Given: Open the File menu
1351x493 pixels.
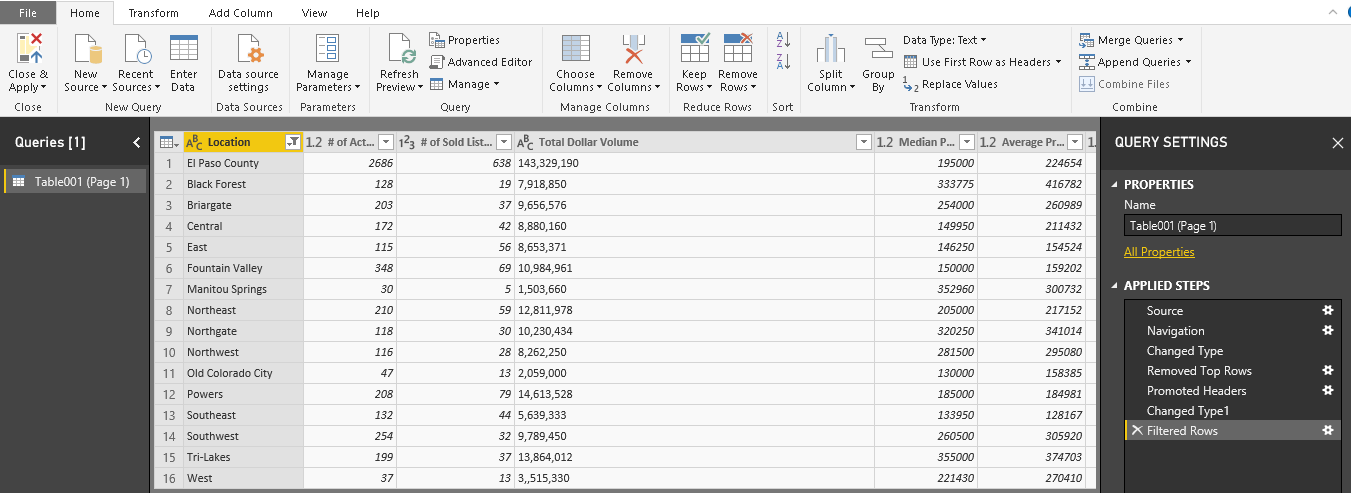Looking at the screenshot, I should (x=28, y=13).
